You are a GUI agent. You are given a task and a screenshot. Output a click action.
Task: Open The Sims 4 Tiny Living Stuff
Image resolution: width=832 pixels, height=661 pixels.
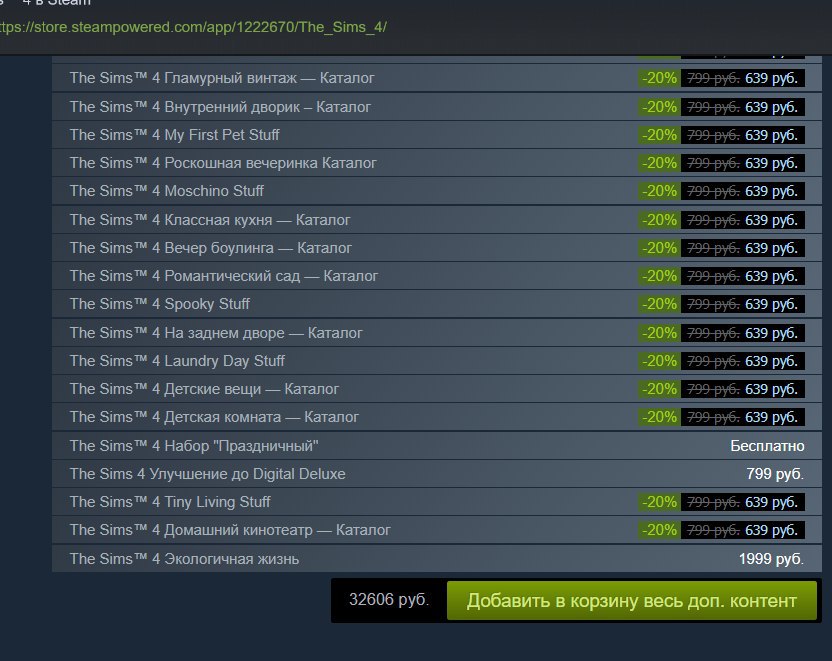point(437,502)
